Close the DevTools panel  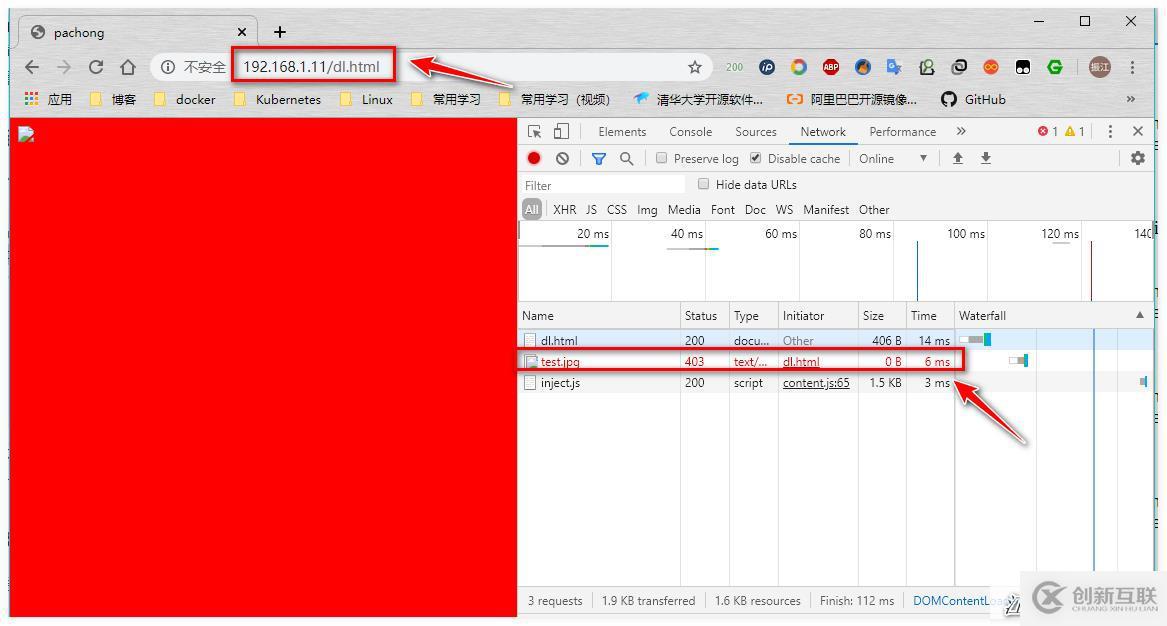point(1137,131)
